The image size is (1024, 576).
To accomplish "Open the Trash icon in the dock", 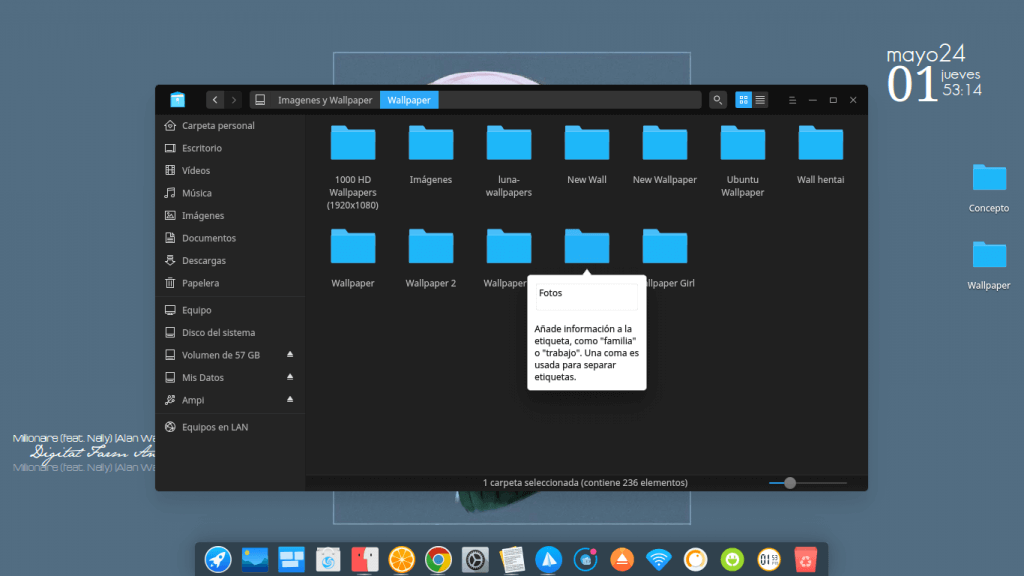I will (x=805, y=560).
